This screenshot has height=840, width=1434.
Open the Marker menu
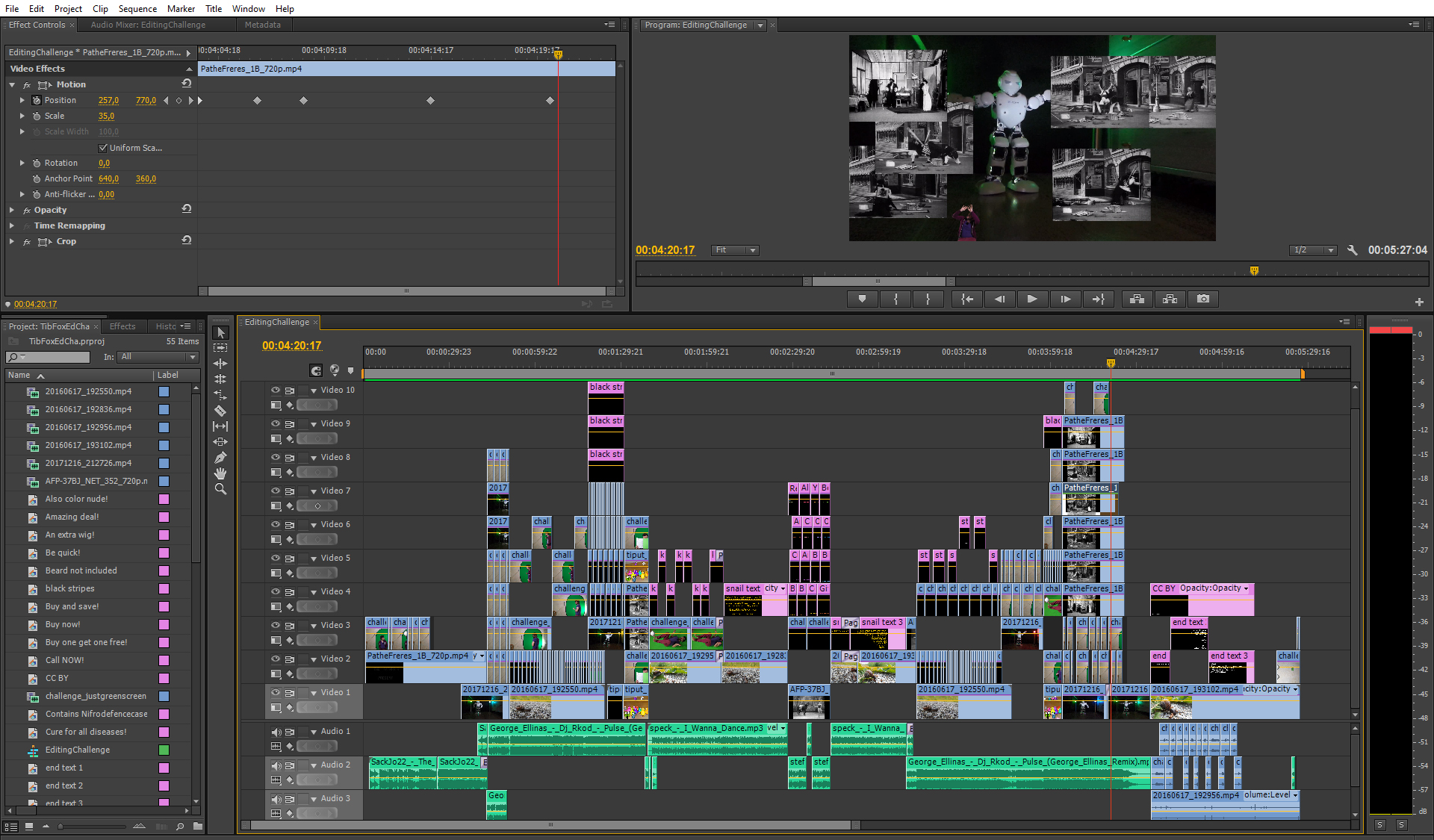(x=181, y=8)
